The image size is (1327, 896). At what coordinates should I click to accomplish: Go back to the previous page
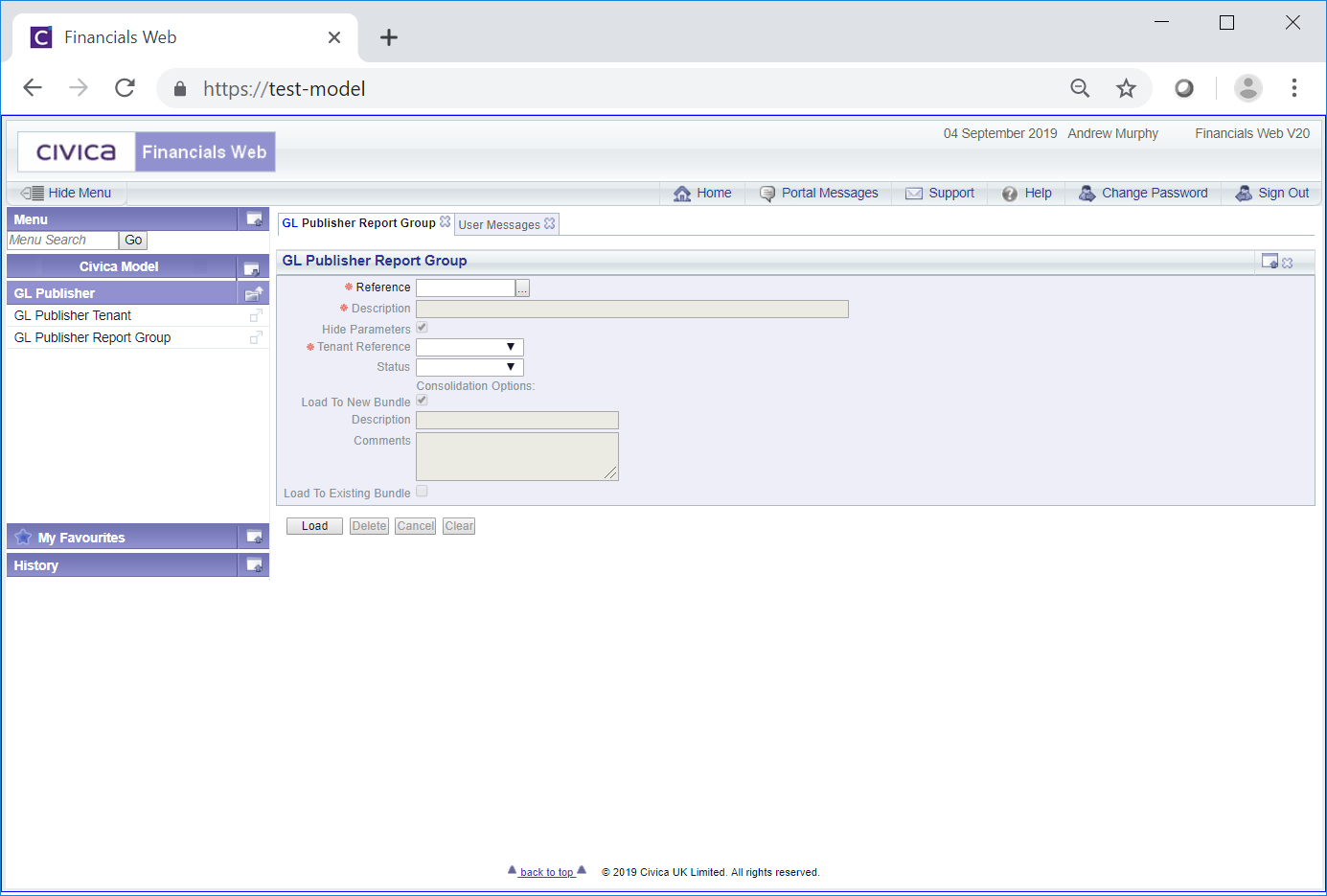point(33,88)
